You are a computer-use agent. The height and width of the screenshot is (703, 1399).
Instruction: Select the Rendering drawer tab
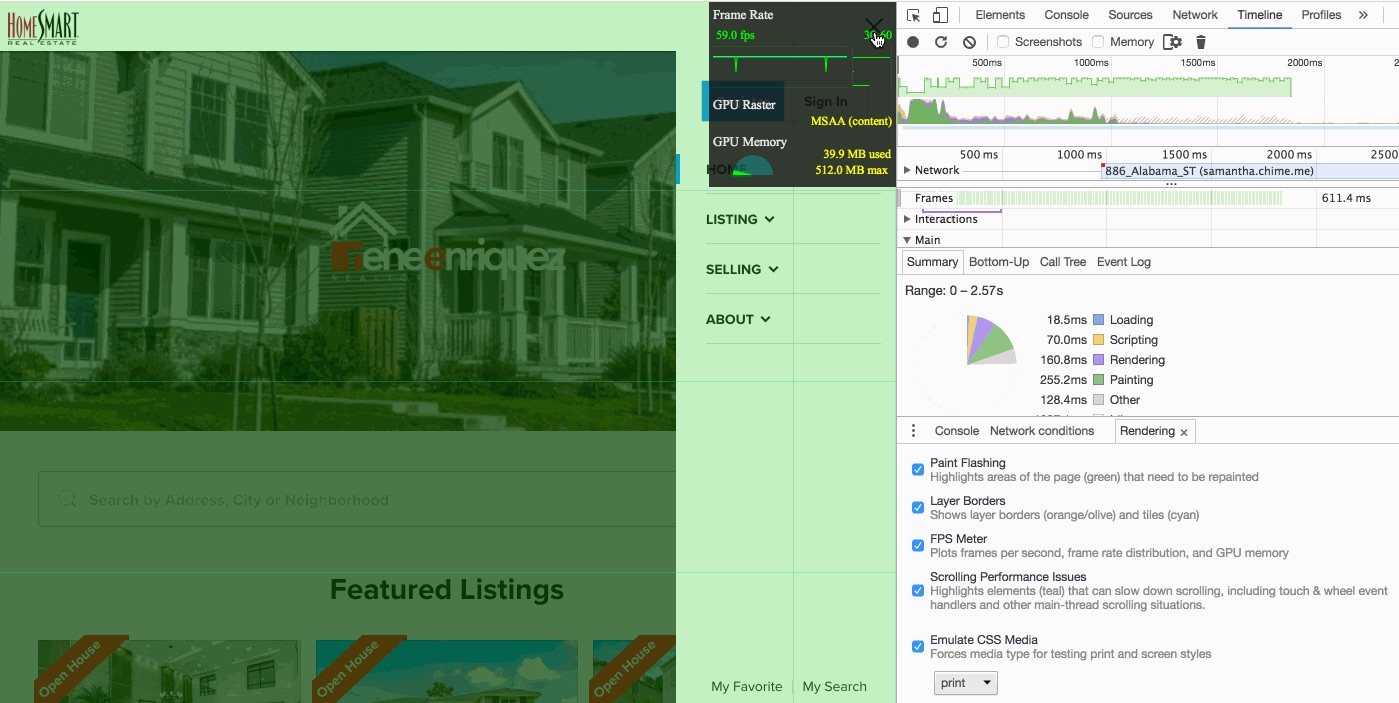(1147, 431)
